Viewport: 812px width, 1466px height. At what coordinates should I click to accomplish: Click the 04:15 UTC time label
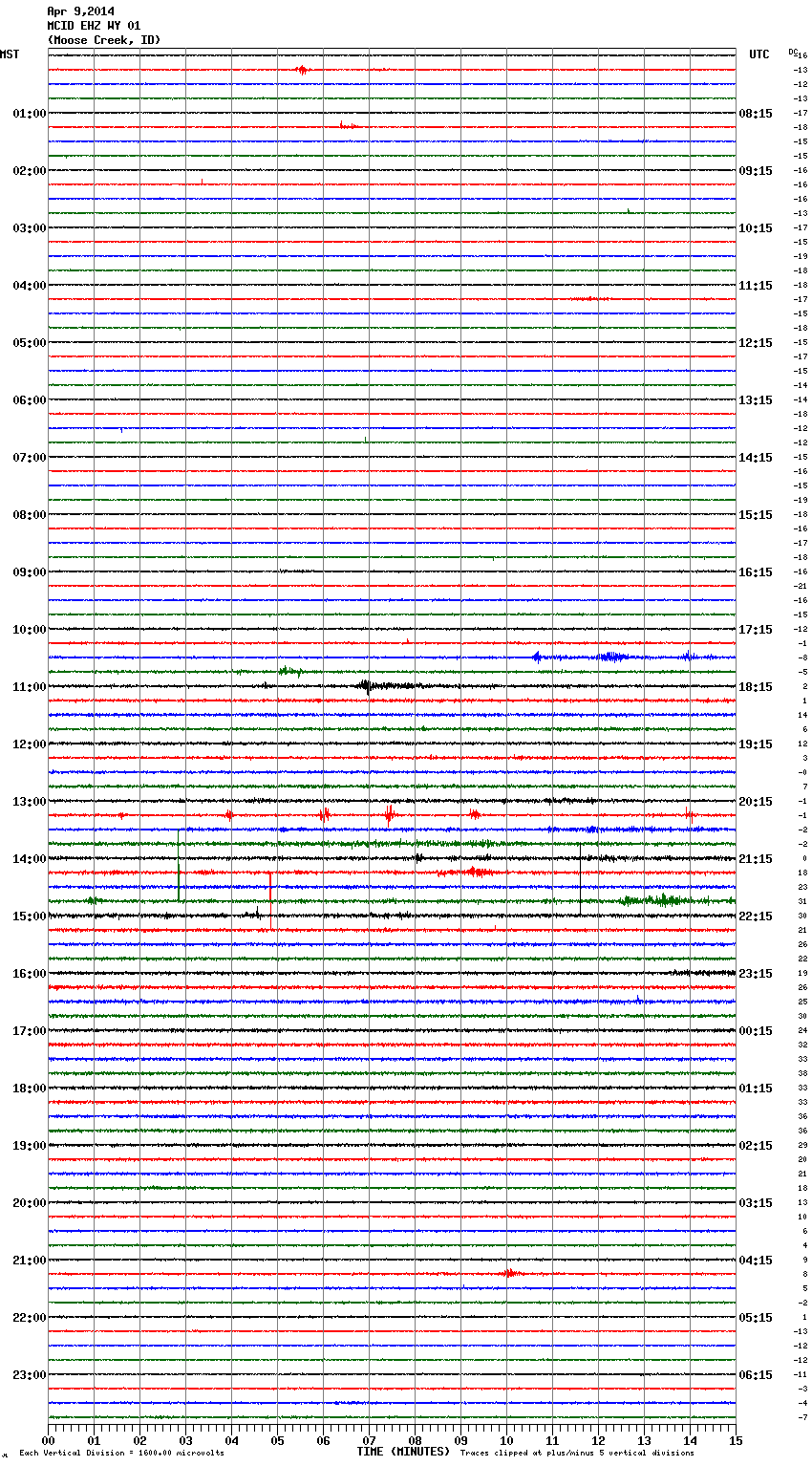[756, 1261]
